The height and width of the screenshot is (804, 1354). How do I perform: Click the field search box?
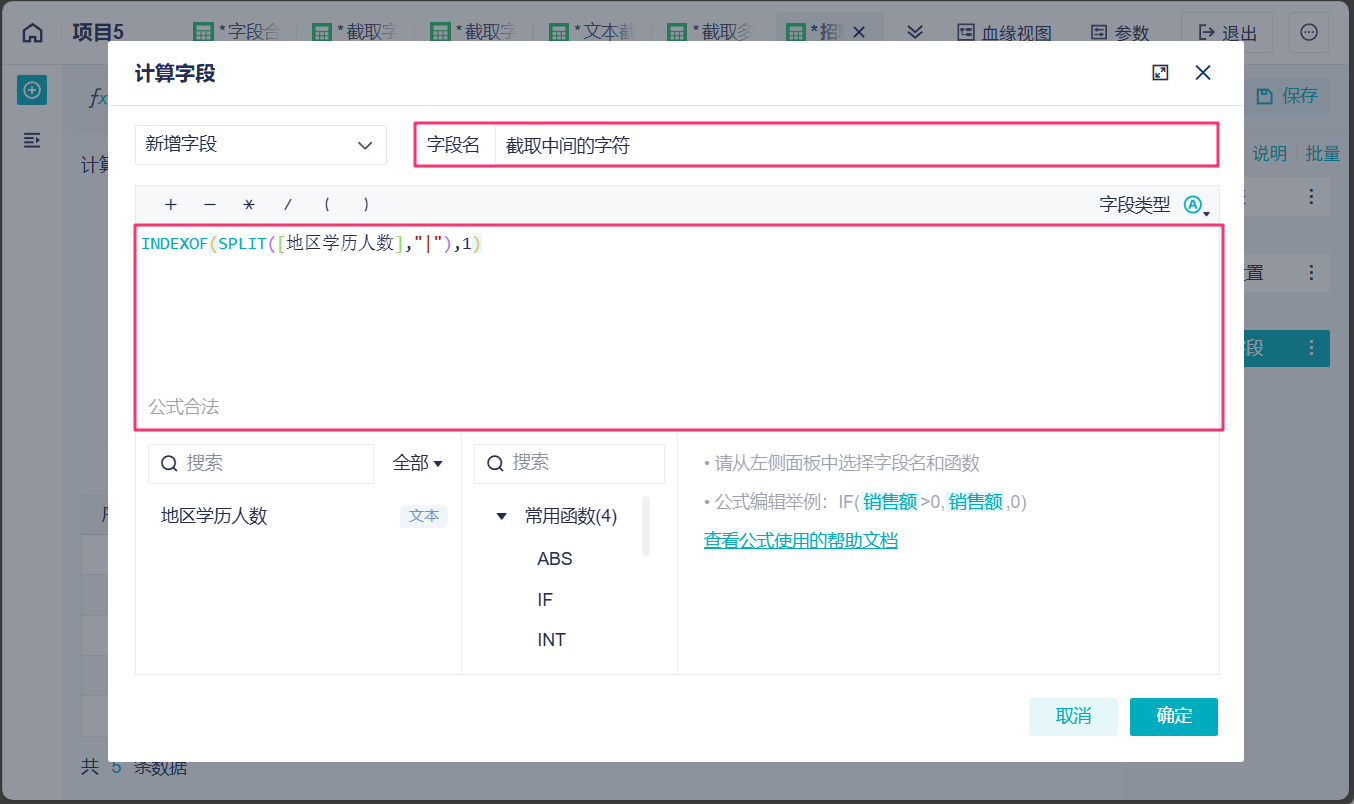[261, 464]
